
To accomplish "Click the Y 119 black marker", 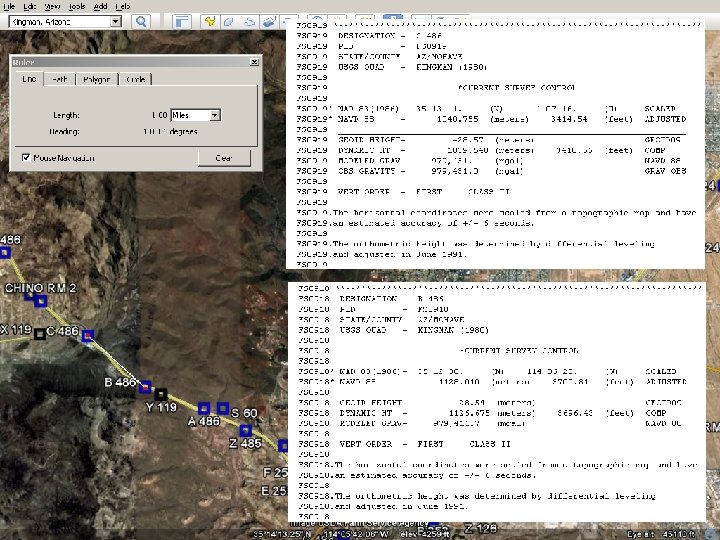I will click(x=160, y=394).
